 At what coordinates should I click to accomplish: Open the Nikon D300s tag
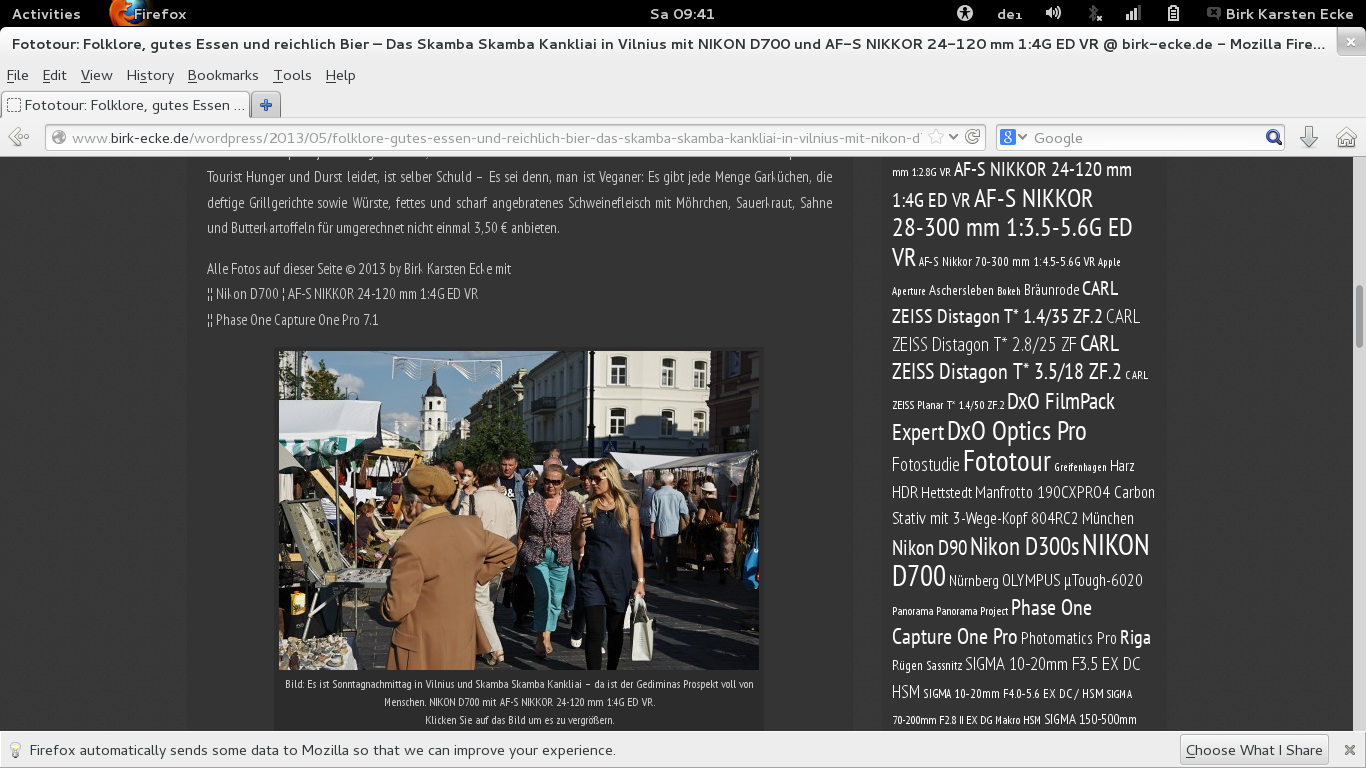pyautogui.click(x=1024, y=547)
